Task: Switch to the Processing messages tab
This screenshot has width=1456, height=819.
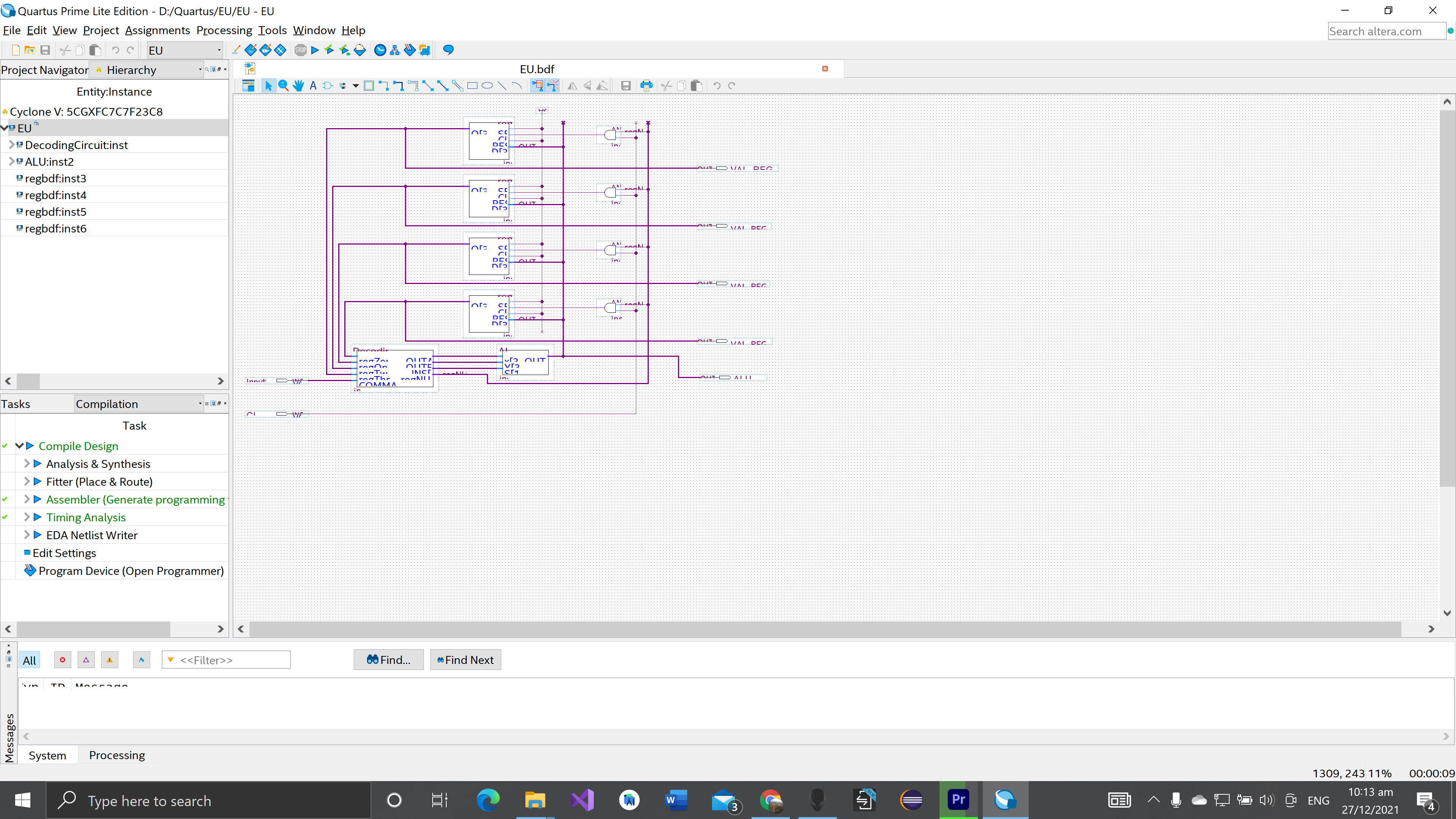Action: tap(116, 755)
